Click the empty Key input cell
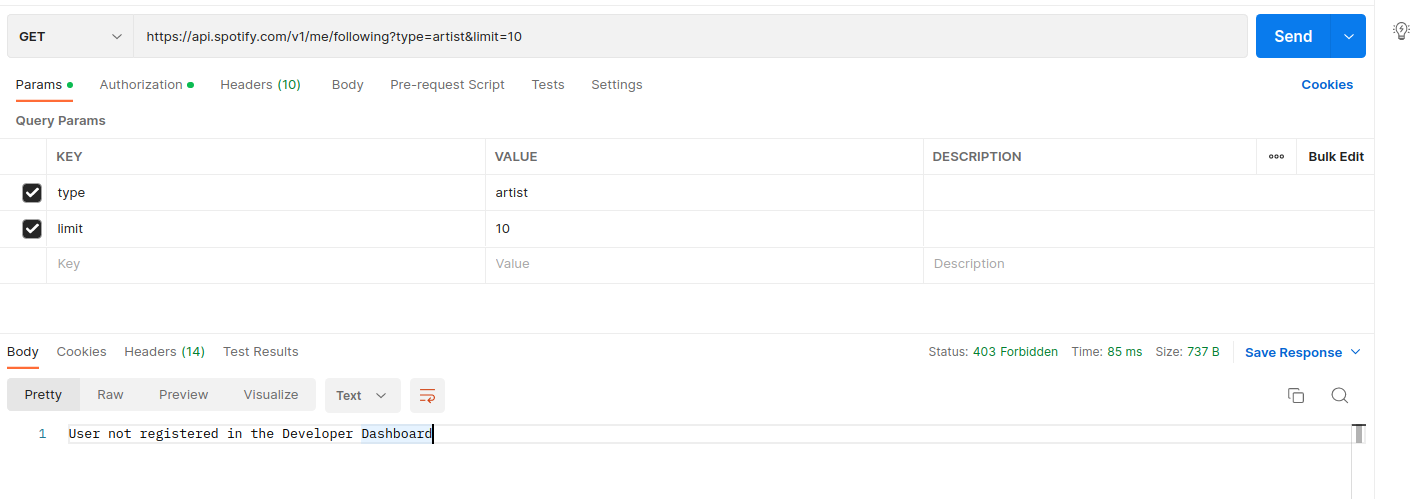This screenshot has height=499, width=1428. tap(266, 265)
